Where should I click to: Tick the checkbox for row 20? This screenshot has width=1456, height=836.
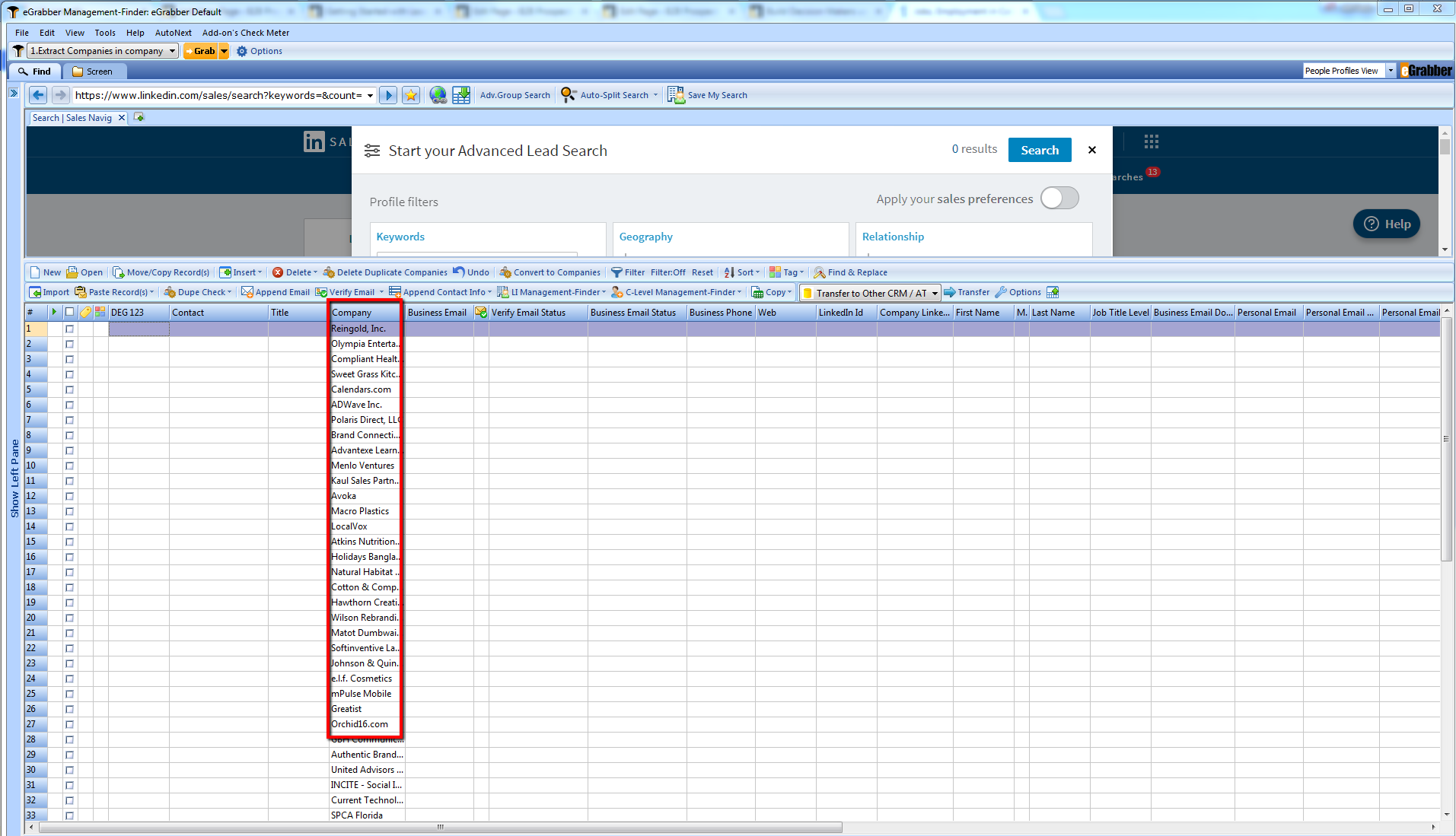(69, 618)
